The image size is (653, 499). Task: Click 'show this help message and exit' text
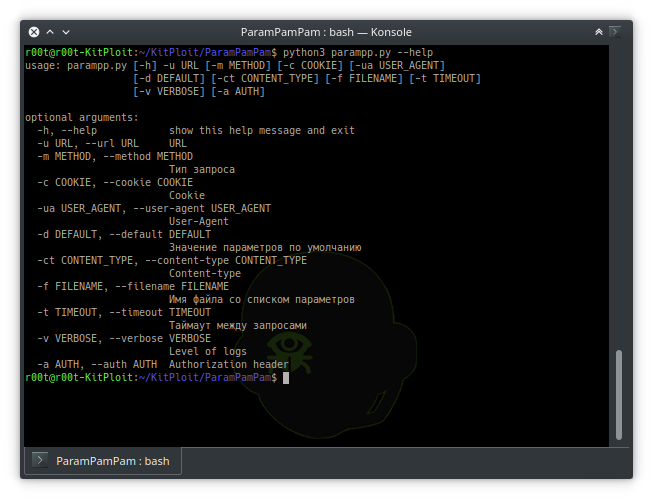[x=262, y=130]
